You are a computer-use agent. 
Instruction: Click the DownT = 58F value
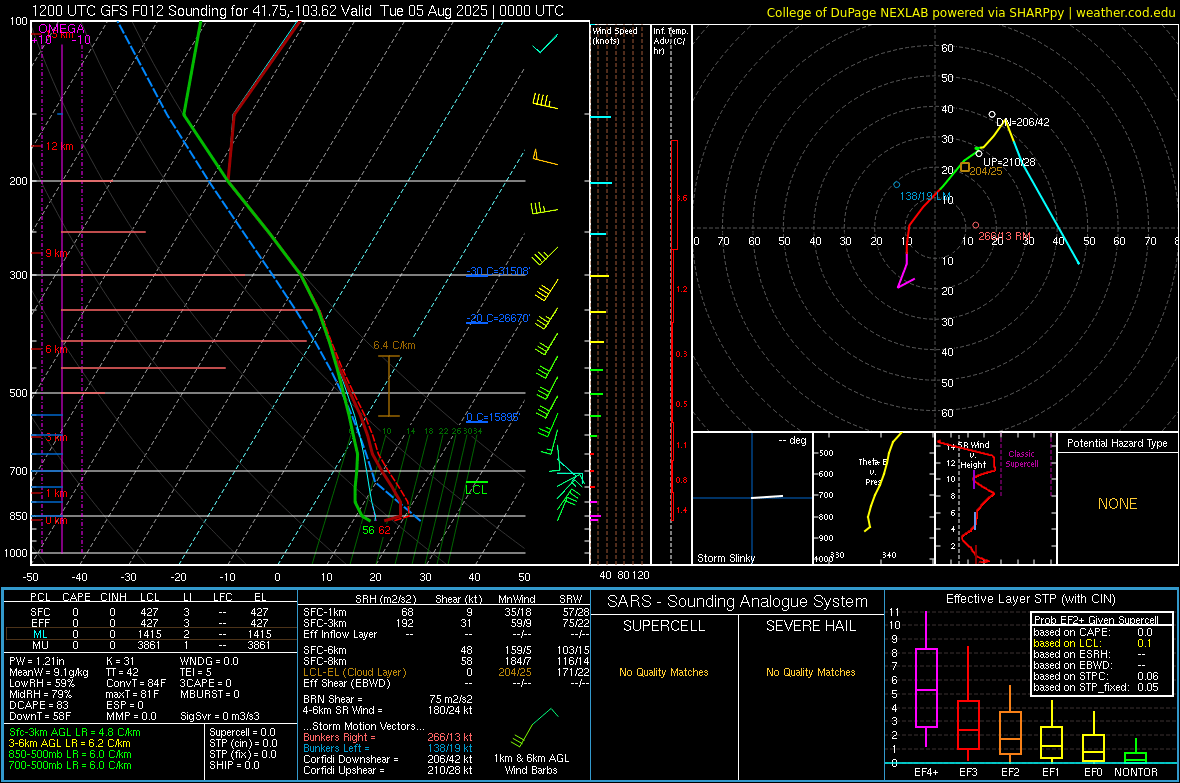(x=40, y=717)
